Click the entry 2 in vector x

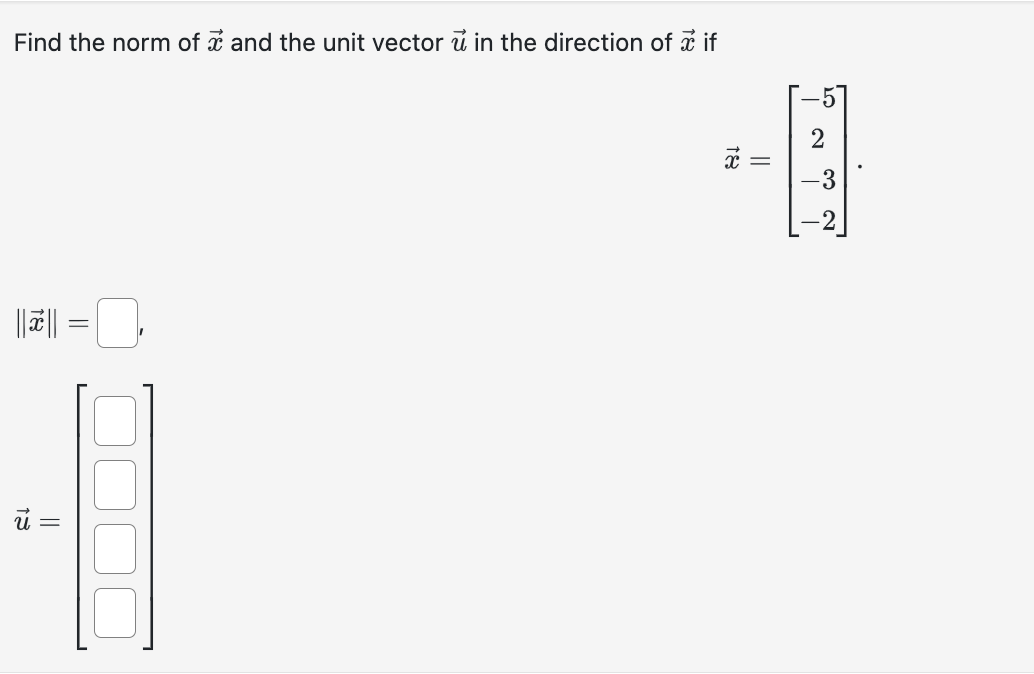tap(819, 140)
